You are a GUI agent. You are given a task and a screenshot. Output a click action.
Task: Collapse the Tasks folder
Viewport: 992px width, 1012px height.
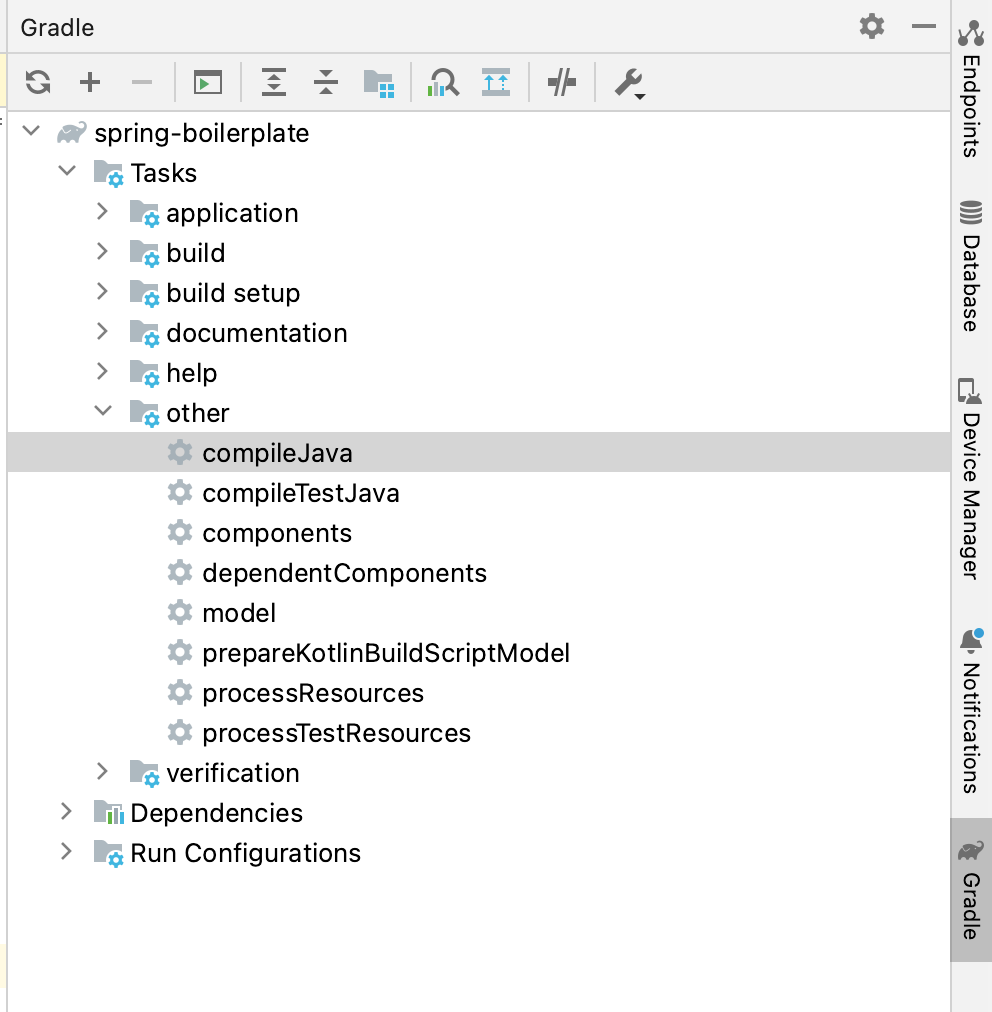point(67,172)
